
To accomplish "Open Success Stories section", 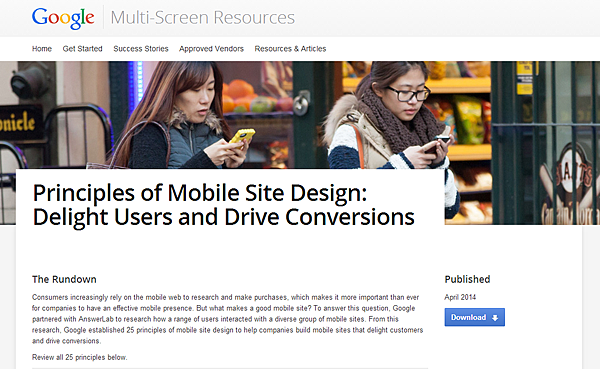I will point(141,49).
